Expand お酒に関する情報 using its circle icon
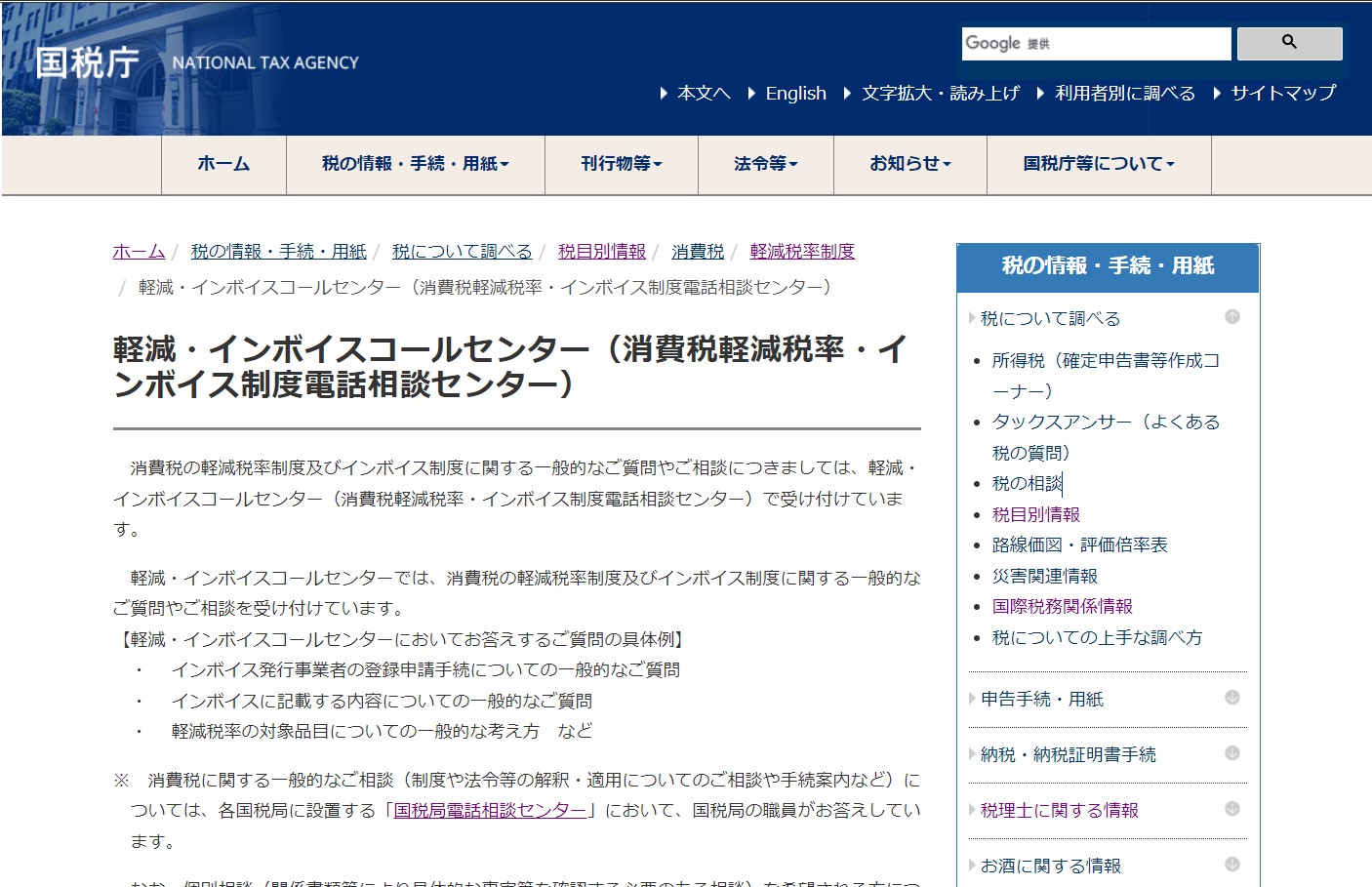1372x887 pixels. pyautogui.click(x=1232, y=865)
